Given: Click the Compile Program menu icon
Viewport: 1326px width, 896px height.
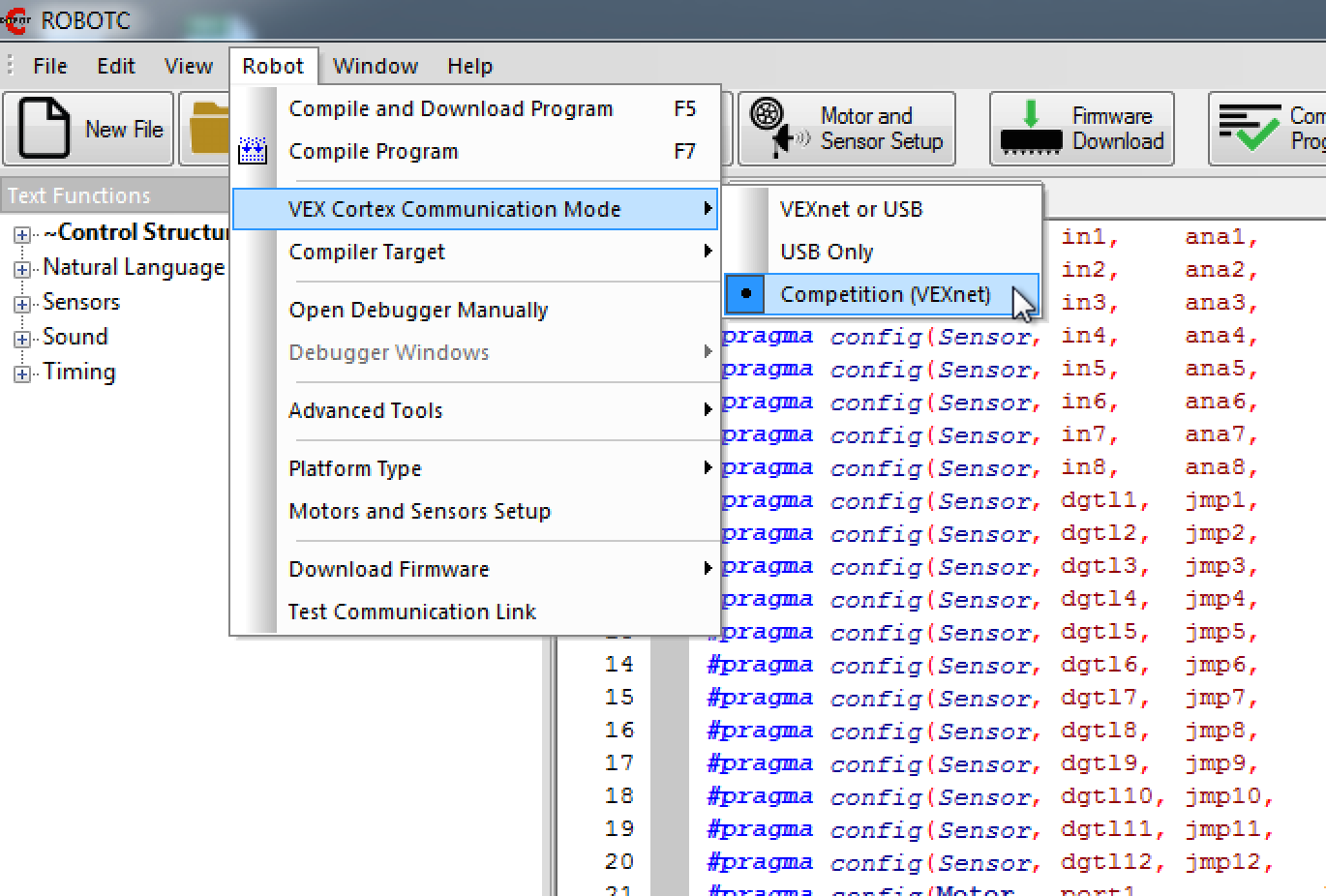Looking at the screenshot, I should point(253,151).
